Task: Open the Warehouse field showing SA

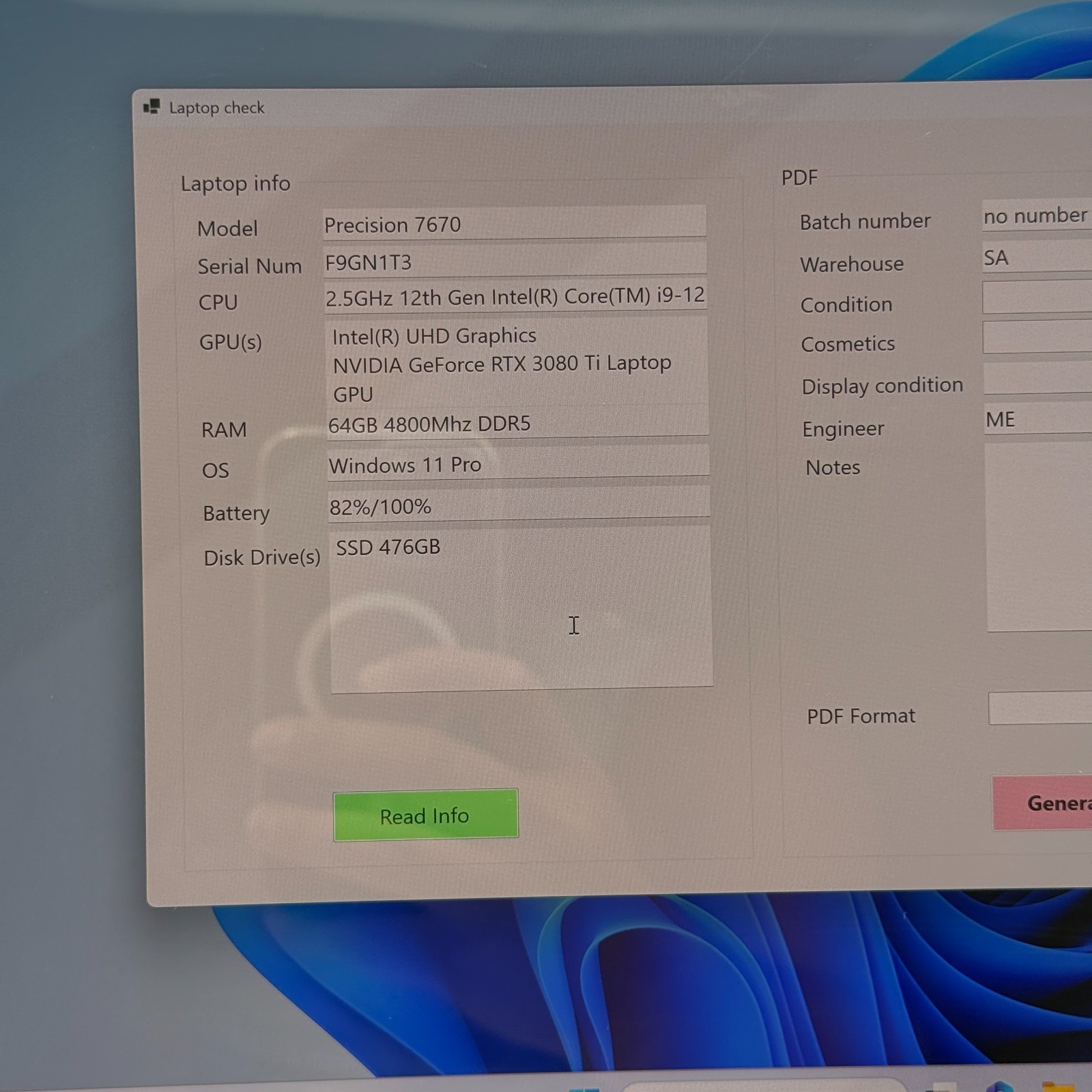Action: pos(1037,257)
